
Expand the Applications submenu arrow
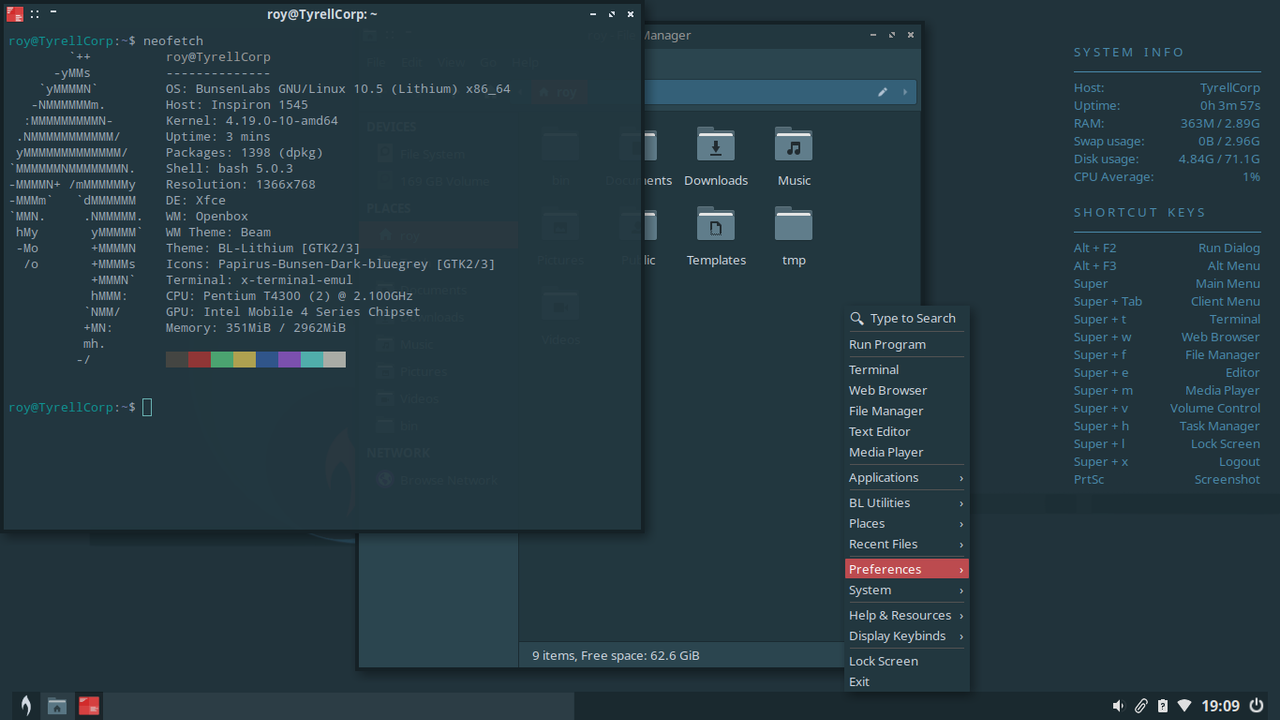point(962,478)
